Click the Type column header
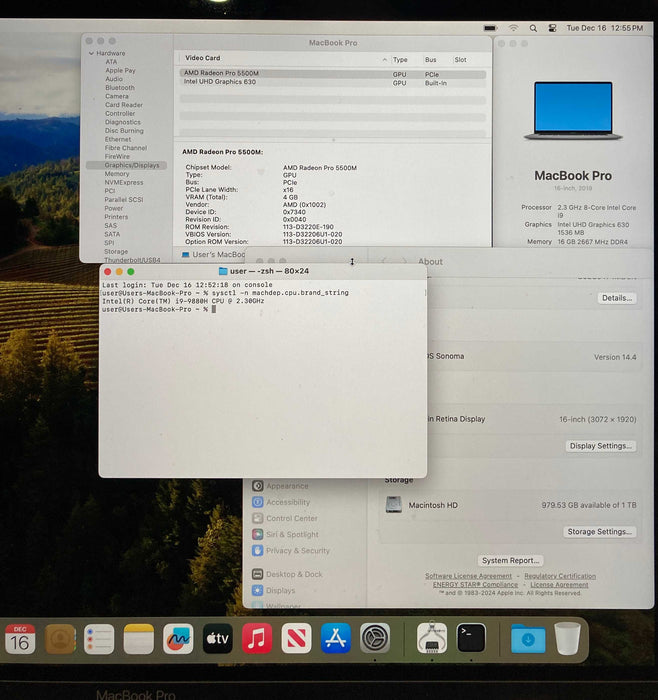The image size is (658, 700). [x=400, y=59]
